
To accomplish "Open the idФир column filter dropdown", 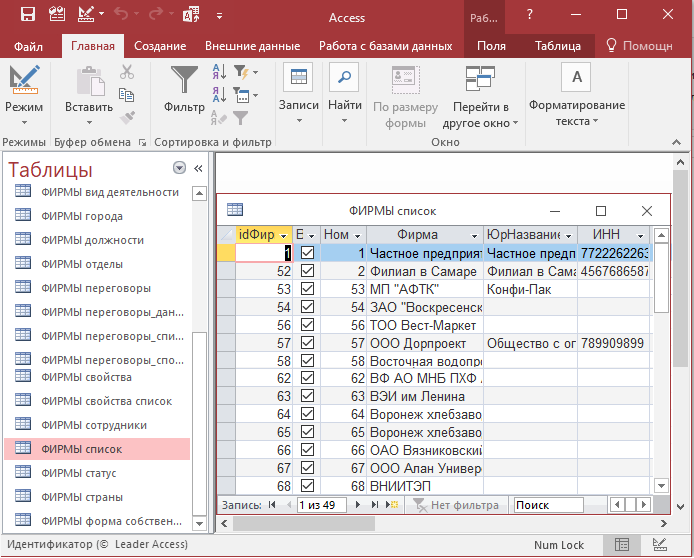I will tap(284, 235).
